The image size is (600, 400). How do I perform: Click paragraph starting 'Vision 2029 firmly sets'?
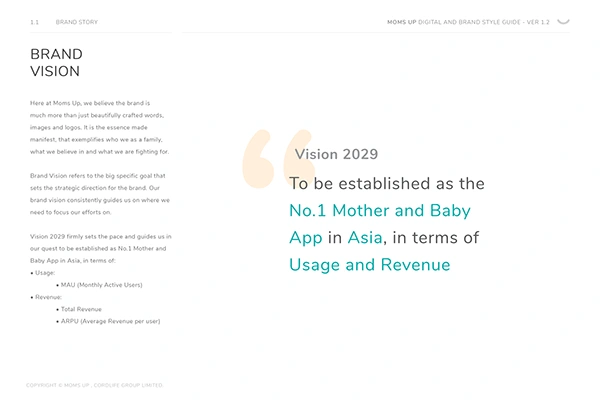101,248
